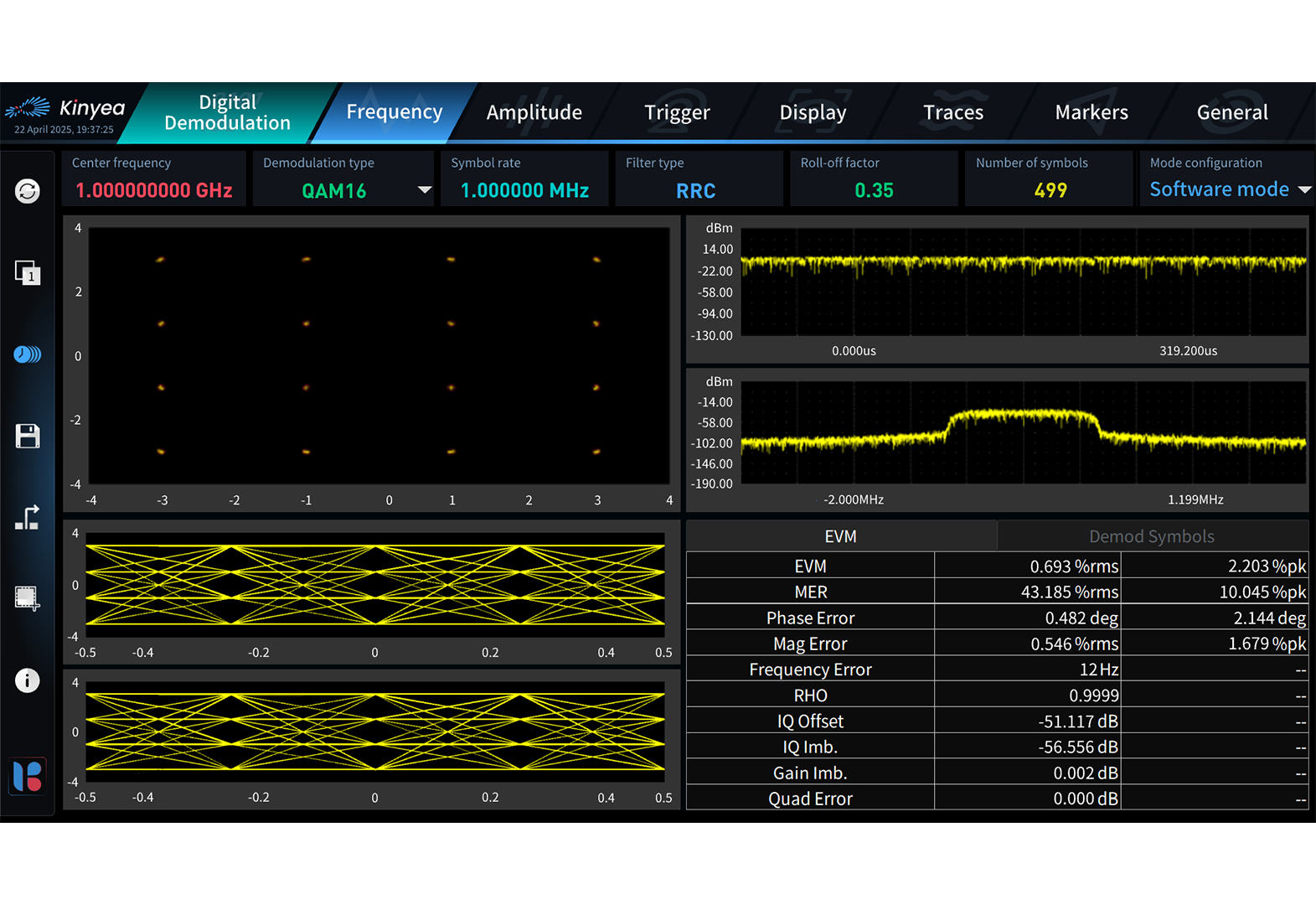1316x905 pixels.
Task: Click the screenshot region capture icon
Action: point(28,598)
